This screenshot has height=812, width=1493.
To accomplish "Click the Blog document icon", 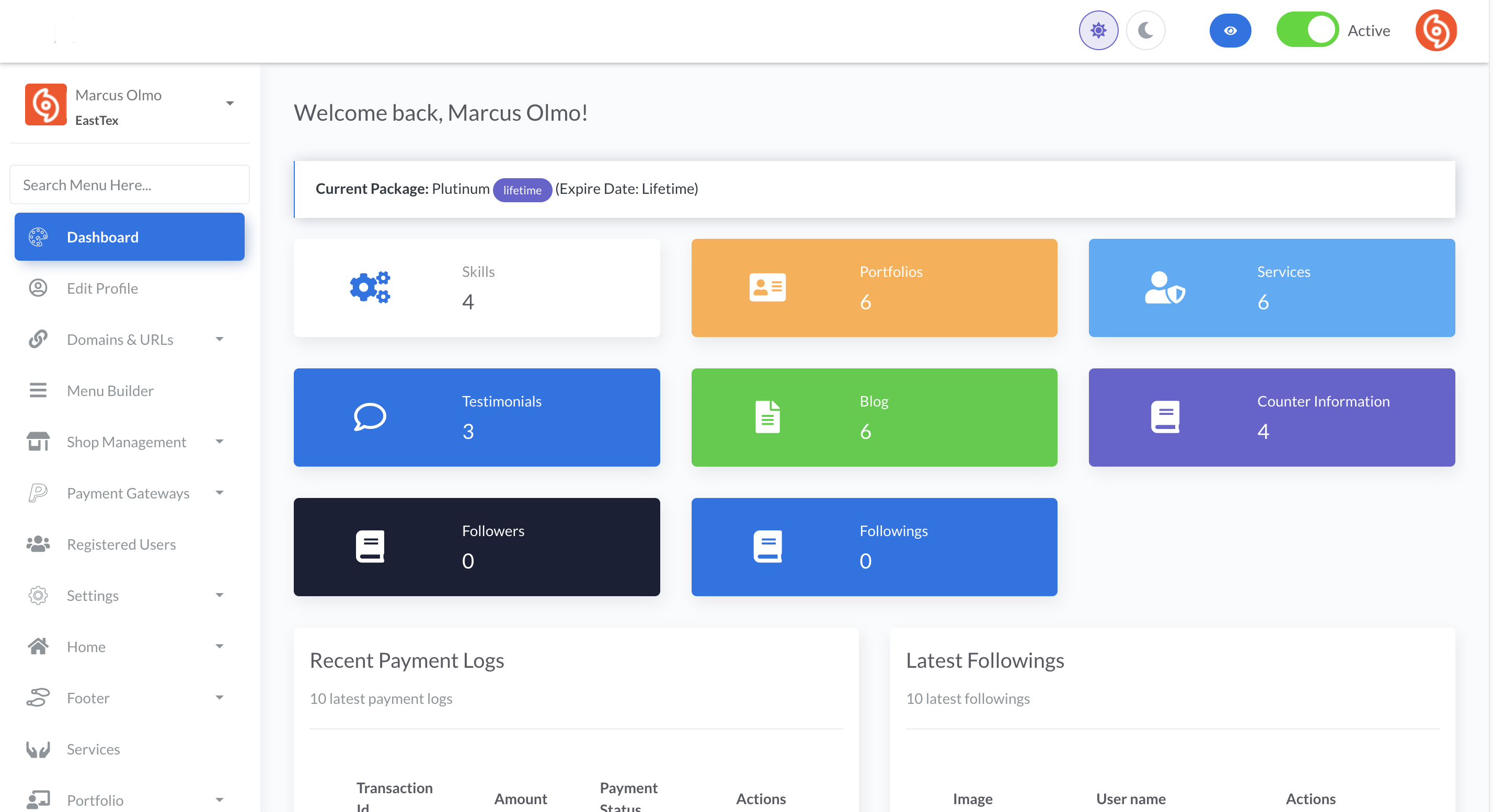I will pos(767,417).
